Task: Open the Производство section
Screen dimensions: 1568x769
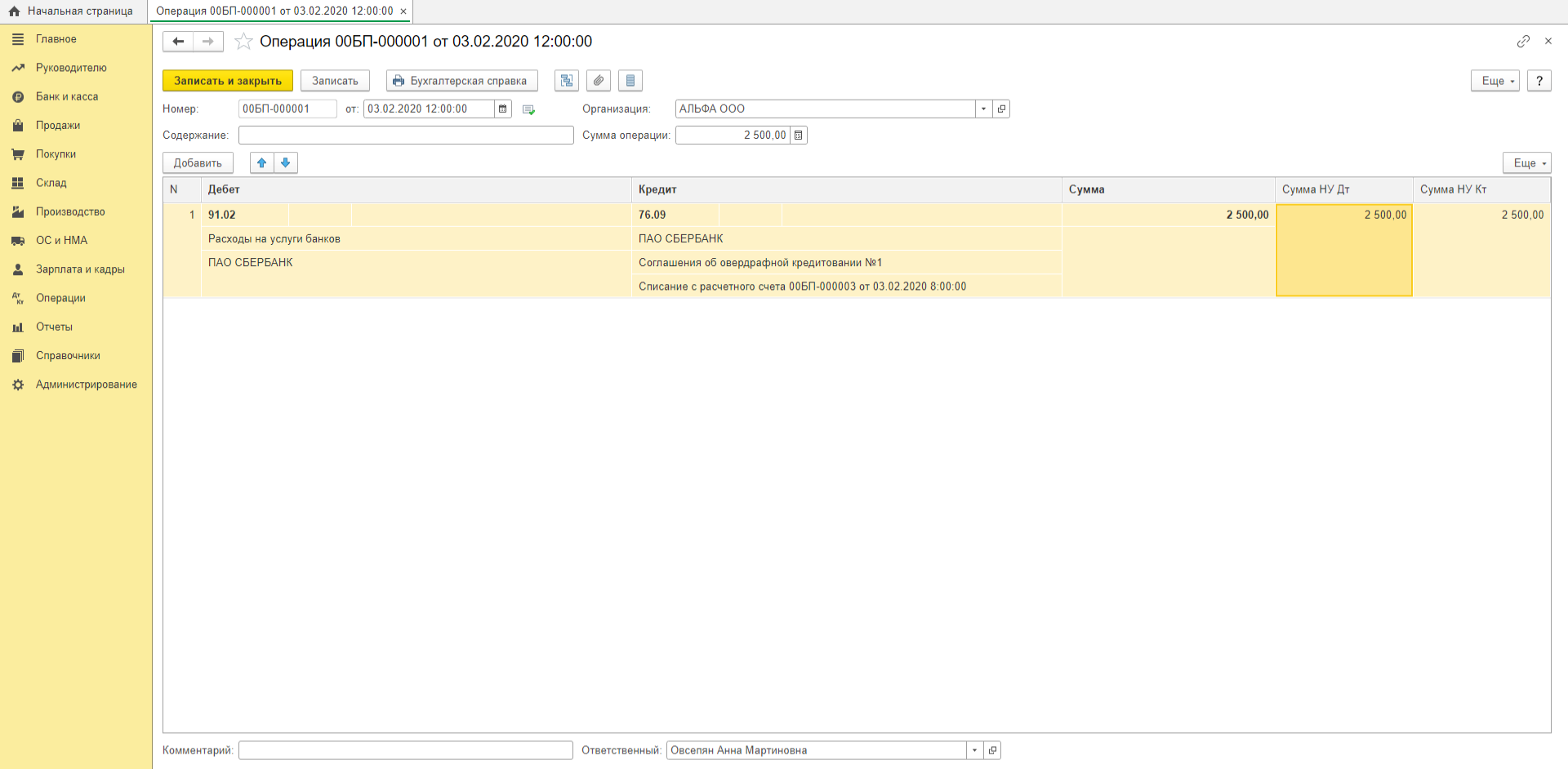Action: click(x=70, y=211)
